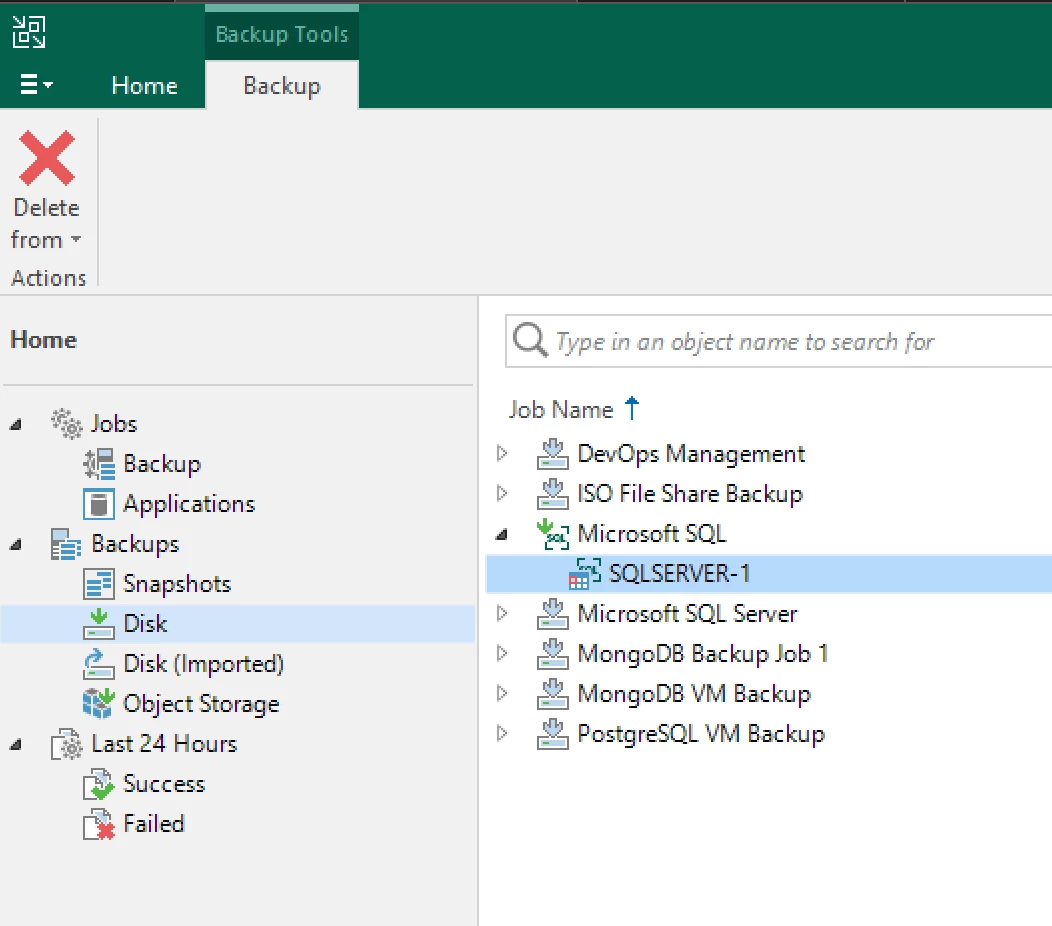Select the ISO File Share Backup row
The width and height of the screenshot is (1052, 926).
(690, 494)
